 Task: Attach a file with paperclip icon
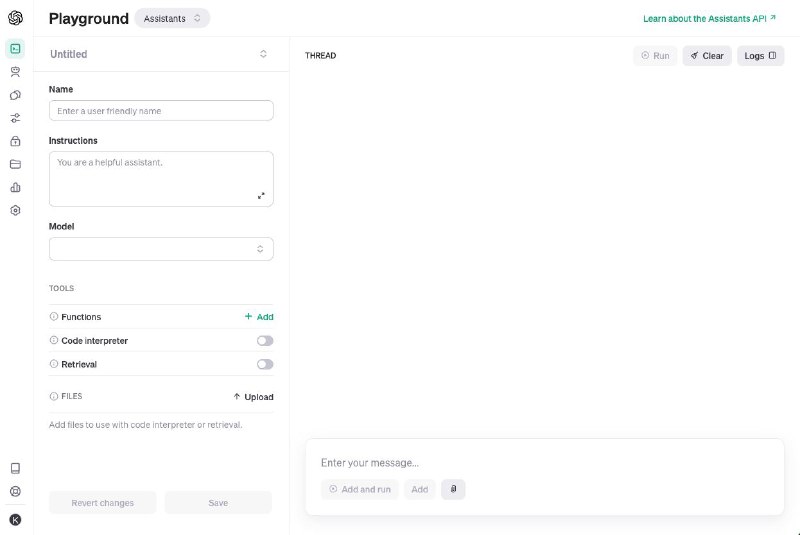click(x=453, y=489)
